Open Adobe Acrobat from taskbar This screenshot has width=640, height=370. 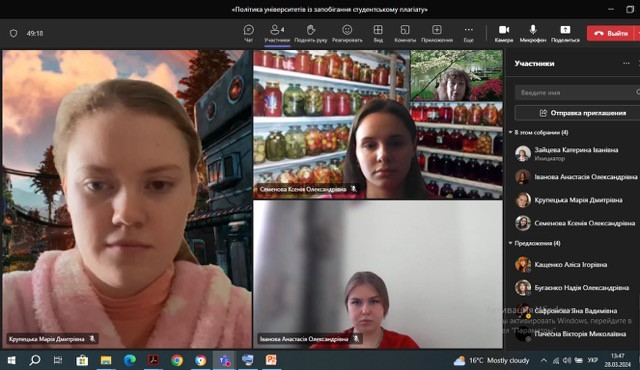coord(153,360)
